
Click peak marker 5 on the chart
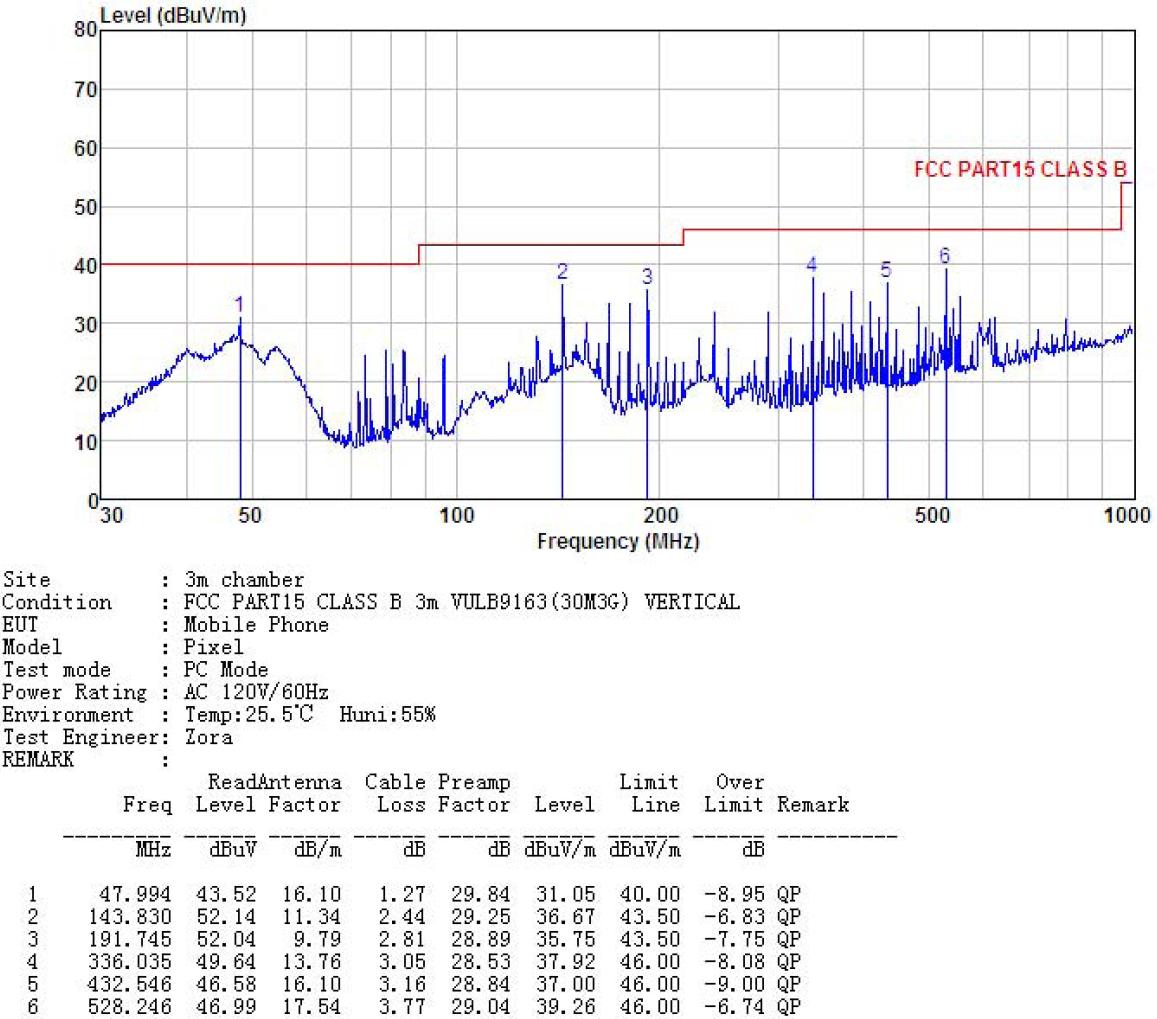coord(886,270)
